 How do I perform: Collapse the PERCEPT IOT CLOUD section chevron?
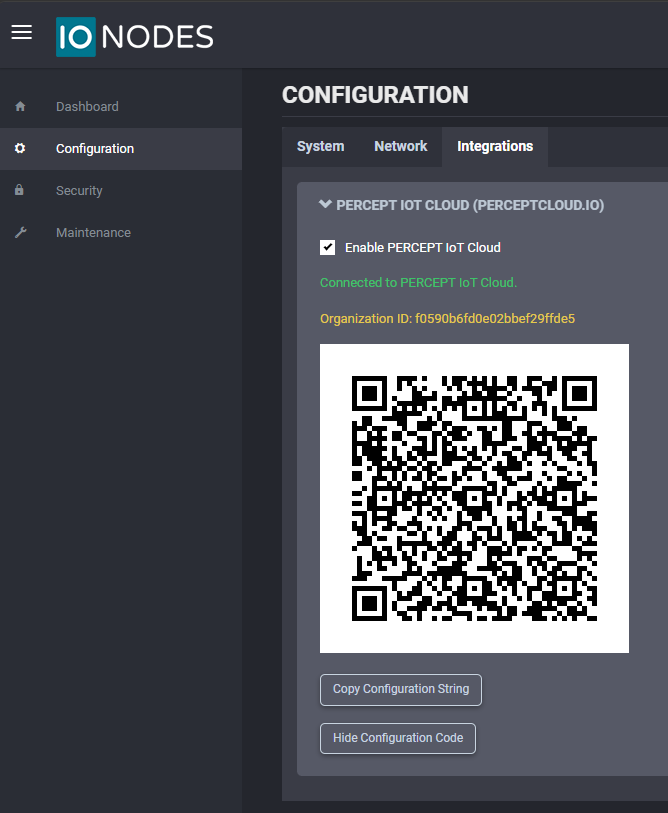pos(325,204)
